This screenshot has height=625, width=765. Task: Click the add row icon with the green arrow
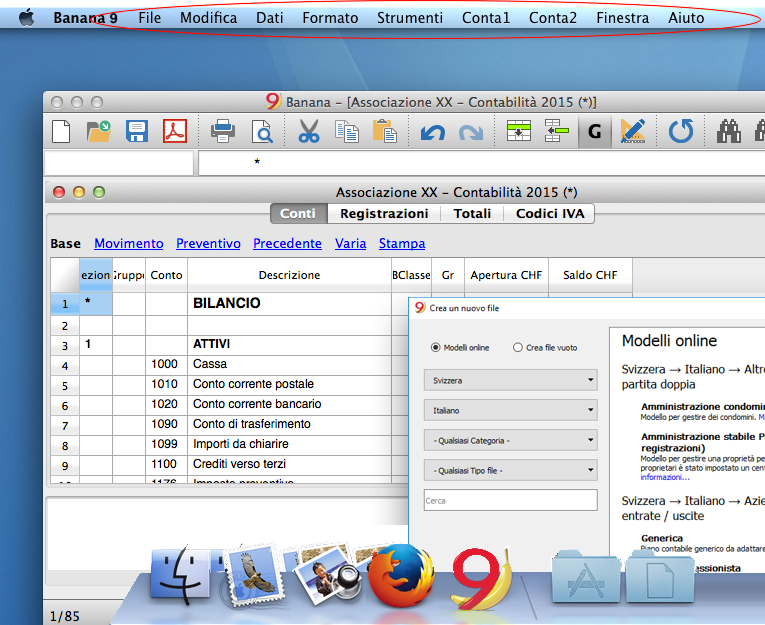point(519,131)
